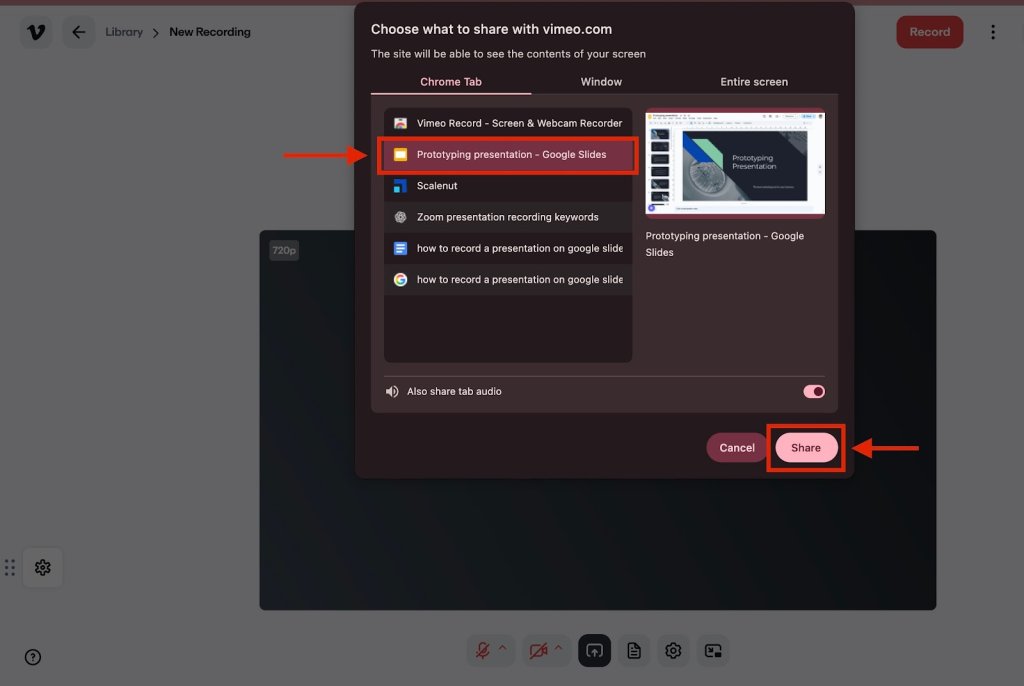This screenshot has height=686, width=1024.
Task: Click the Prototyping presentation caption under preview
Action: coord(724,244)
